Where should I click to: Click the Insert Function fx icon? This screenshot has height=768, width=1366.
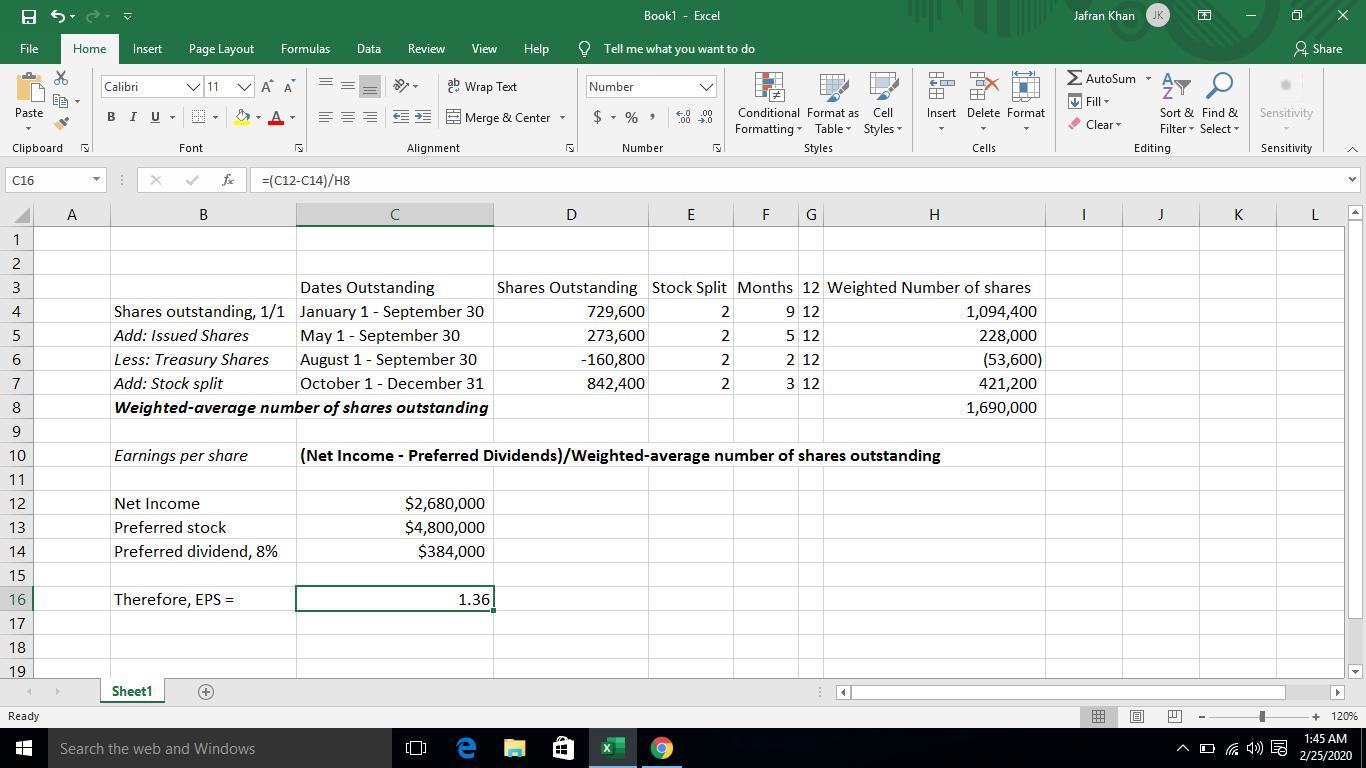[x=228, y=180]
